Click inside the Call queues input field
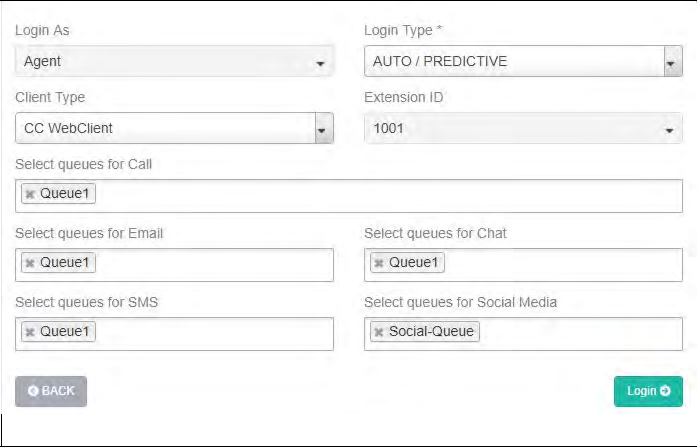 point(390,195)
